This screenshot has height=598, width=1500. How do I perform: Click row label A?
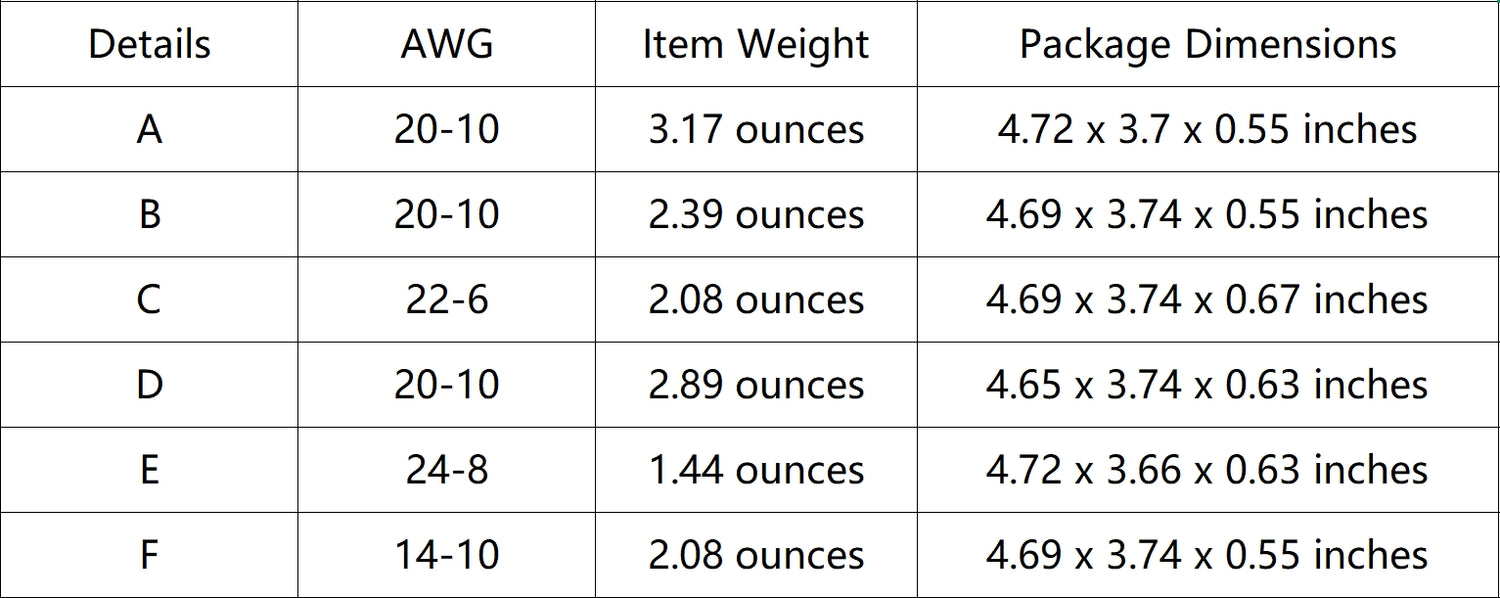pos(149,130)
